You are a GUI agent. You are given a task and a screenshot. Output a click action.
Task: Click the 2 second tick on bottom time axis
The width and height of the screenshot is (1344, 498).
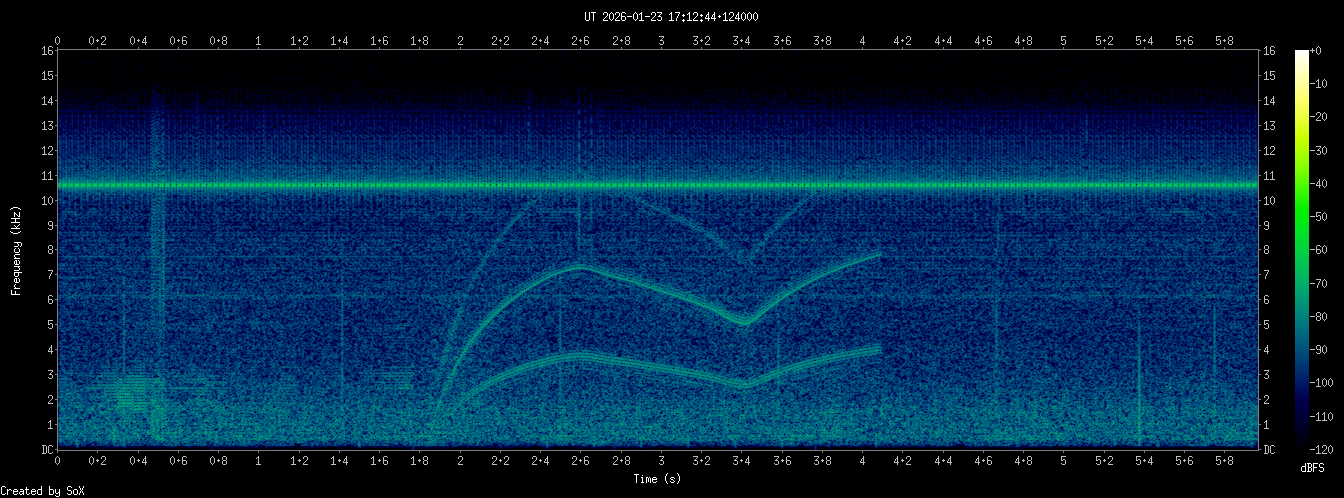[460, 462]
